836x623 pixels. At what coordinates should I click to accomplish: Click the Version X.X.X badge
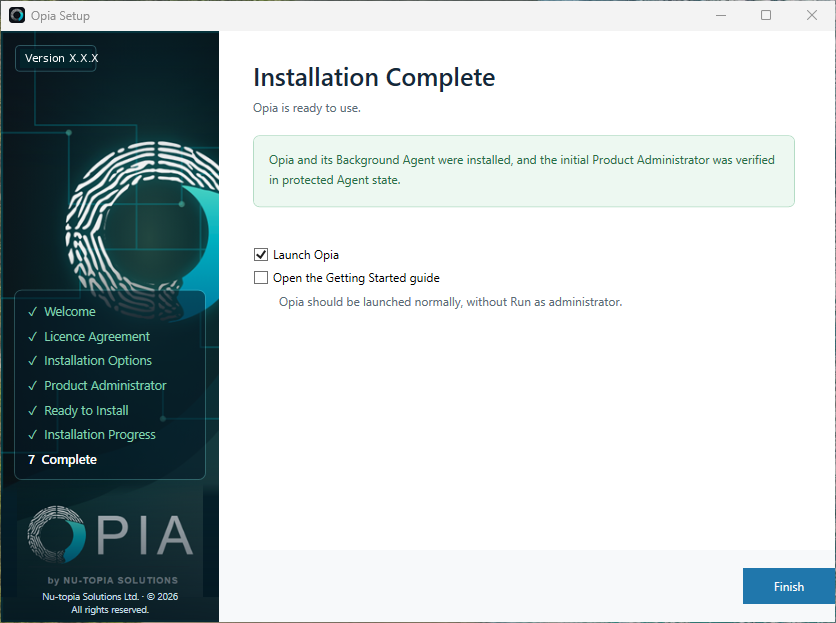click(x=56, y=58)
